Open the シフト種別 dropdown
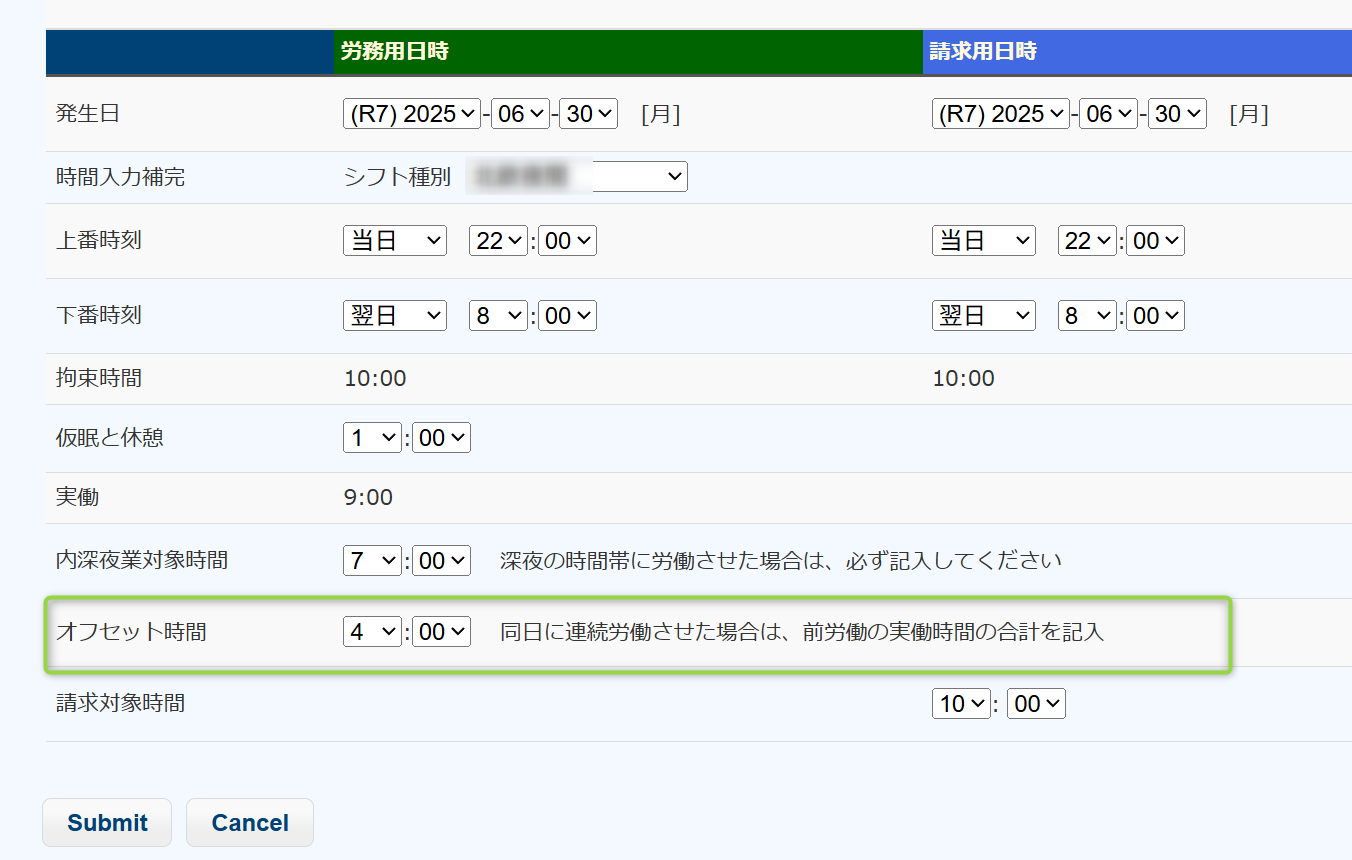The height and width of the screenshot is (860, 1352). (x=576, y=177)
